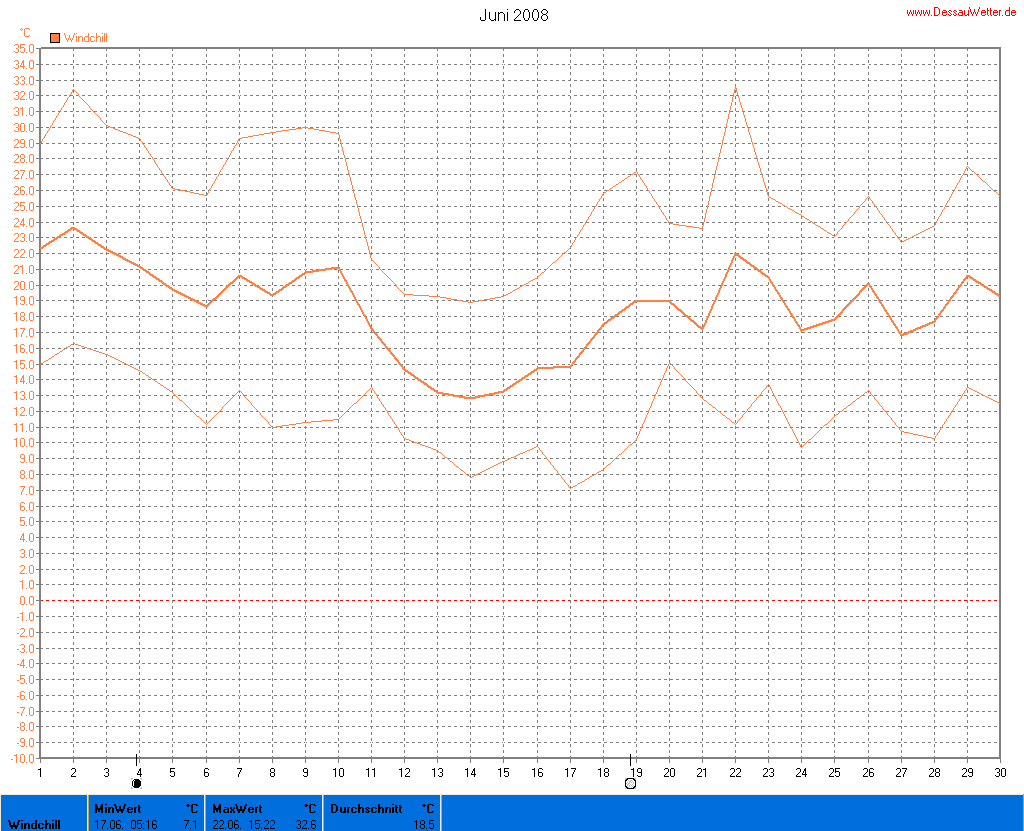The height and width of the screenshot is (831, 1024).
Task: Select the Juni 2008 chart title
Action: pyautogui.click(x=513, y=15)
